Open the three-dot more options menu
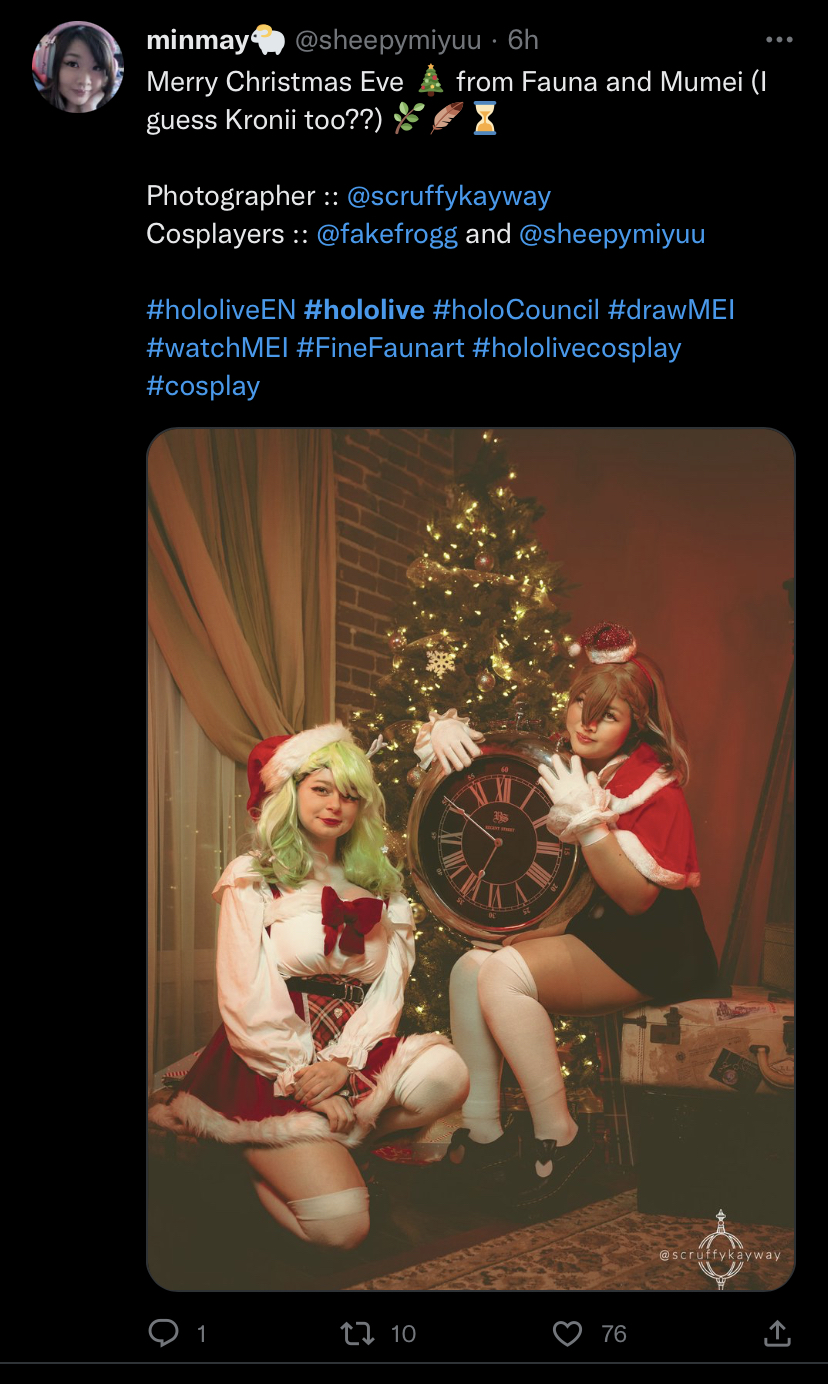The height and width of the screenshot is (1384, 828). 778,40
